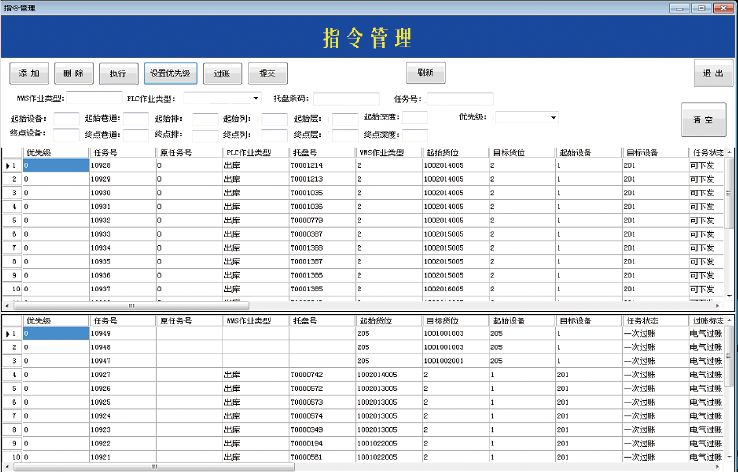This screenshot has height=473, width=738.
Task: Click pallet number cell T0001214
Action: [322, 165]
